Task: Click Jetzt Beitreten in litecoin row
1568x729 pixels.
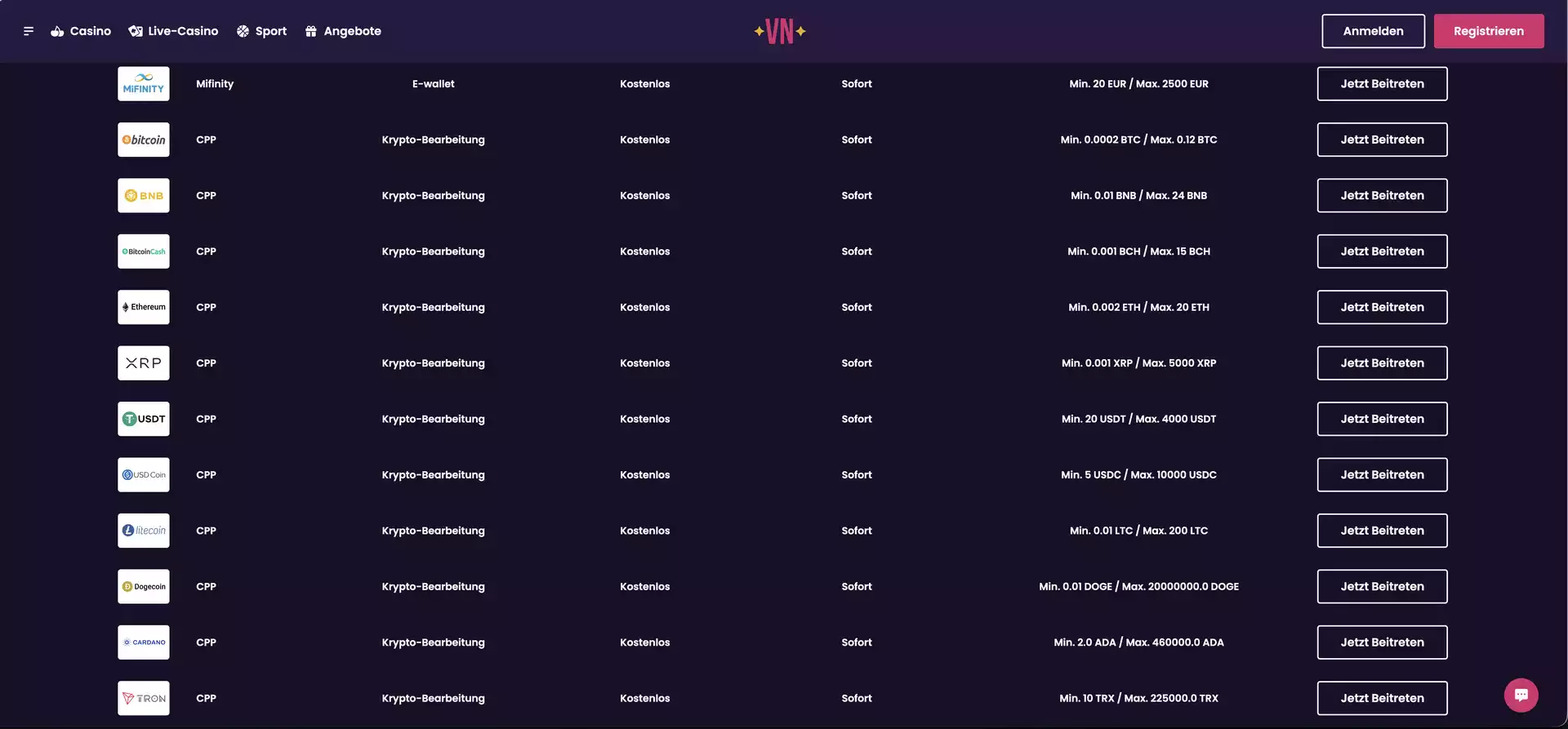Action: coord(1382,531)
